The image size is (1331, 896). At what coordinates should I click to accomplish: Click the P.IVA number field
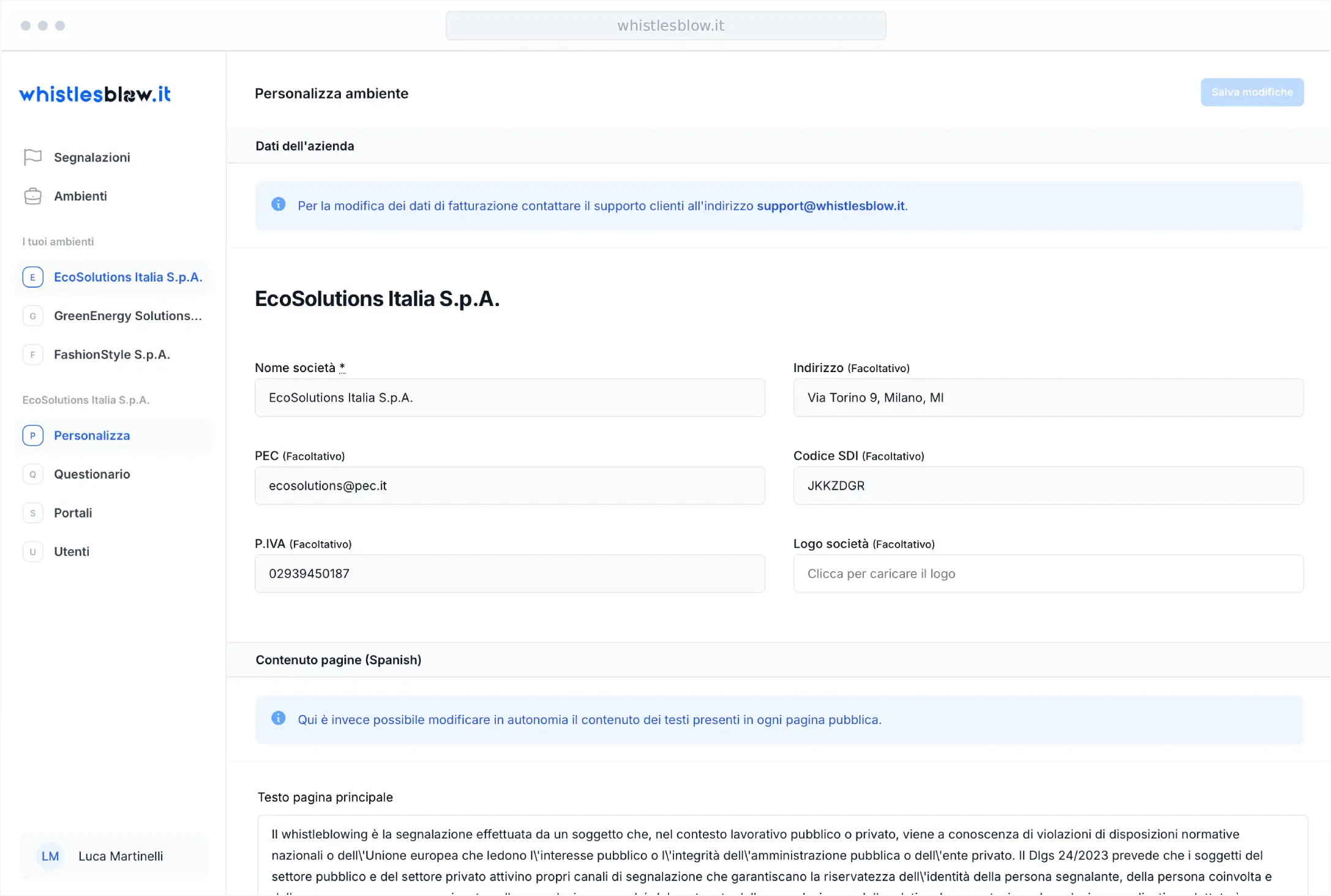coord(509,574)
